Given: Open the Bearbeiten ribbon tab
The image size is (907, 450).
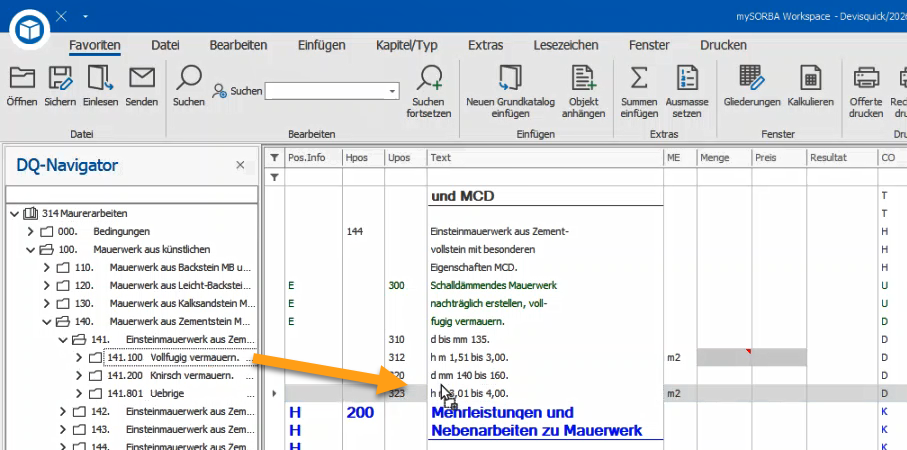Looking at the screenshot, I should pyautogui.click(x=238, y=45).
